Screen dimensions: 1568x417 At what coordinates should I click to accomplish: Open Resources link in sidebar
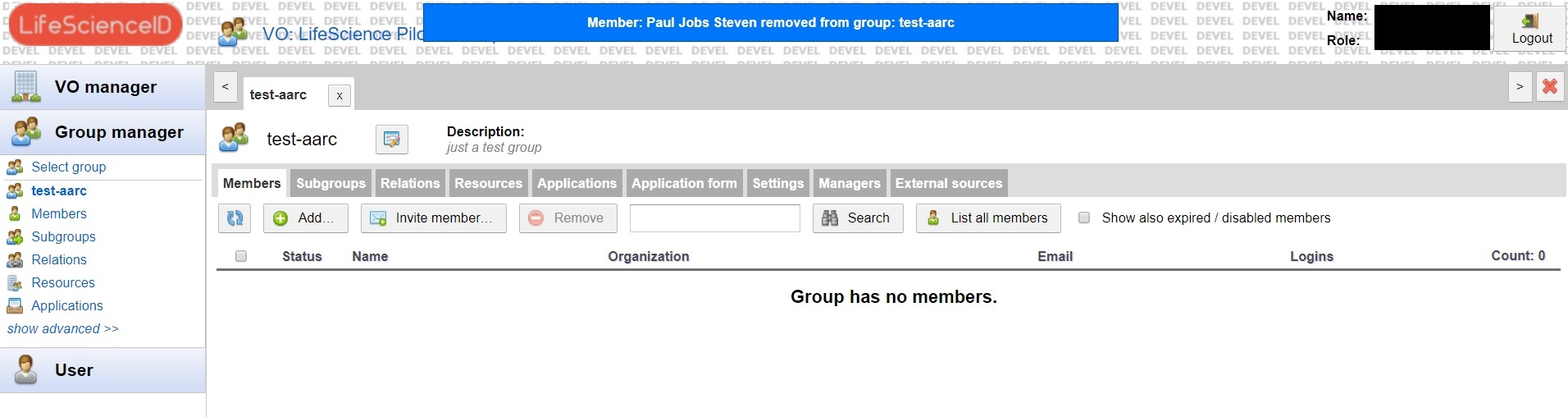pyautogui.click(x=63, y=282)
